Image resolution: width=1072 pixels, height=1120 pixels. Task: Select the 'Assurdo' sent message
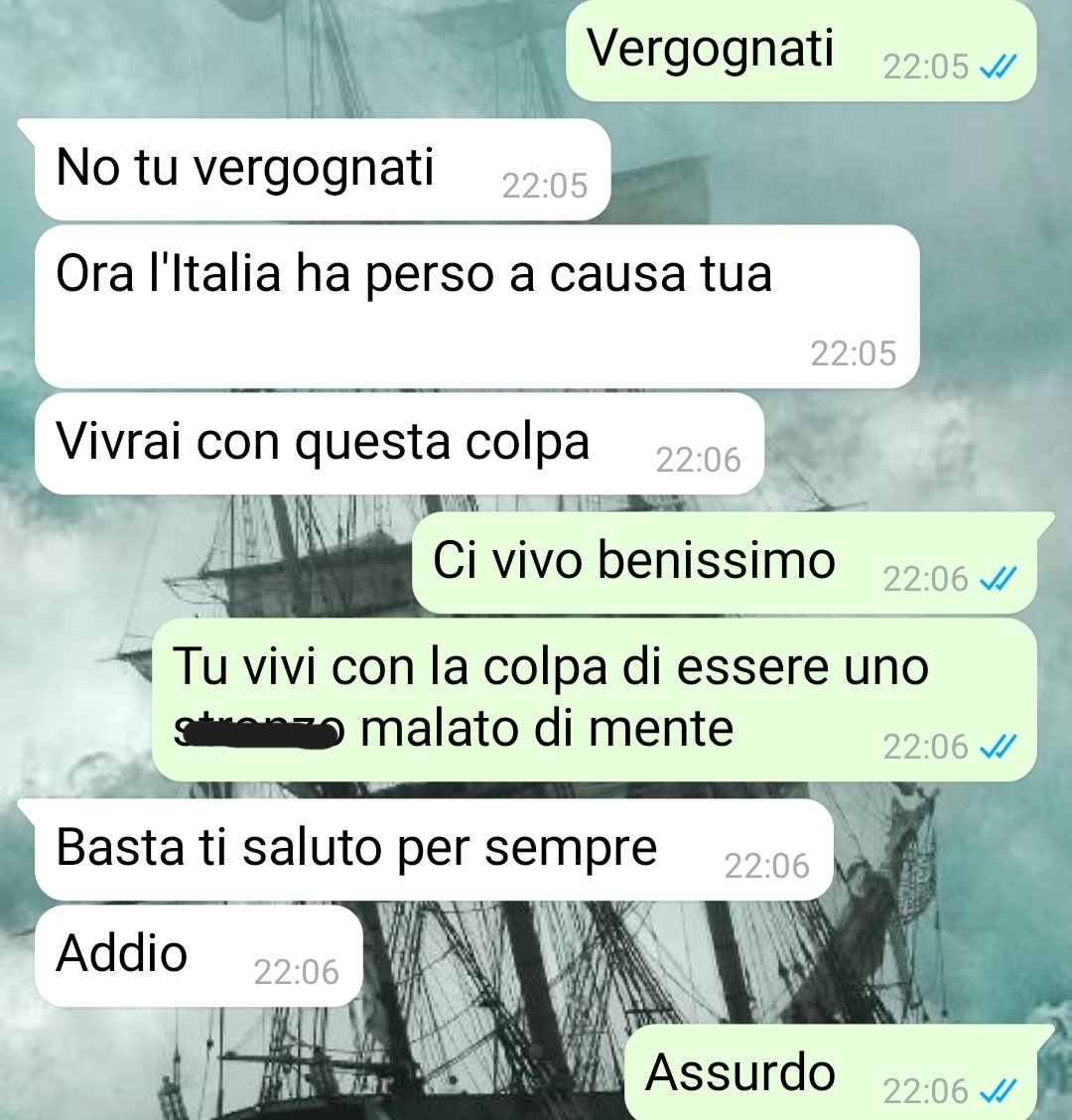tap(831, 1072)
